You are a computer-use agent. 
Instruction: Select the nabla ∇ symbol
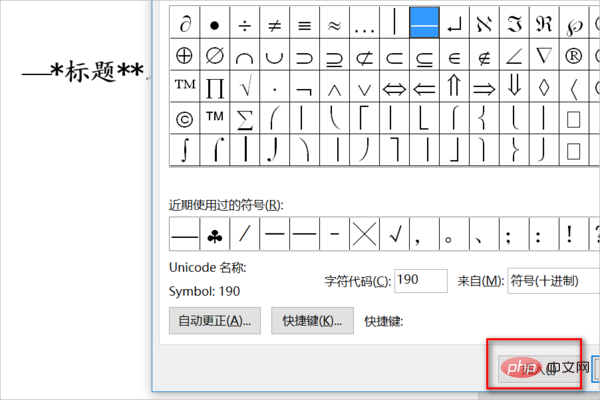543,54
